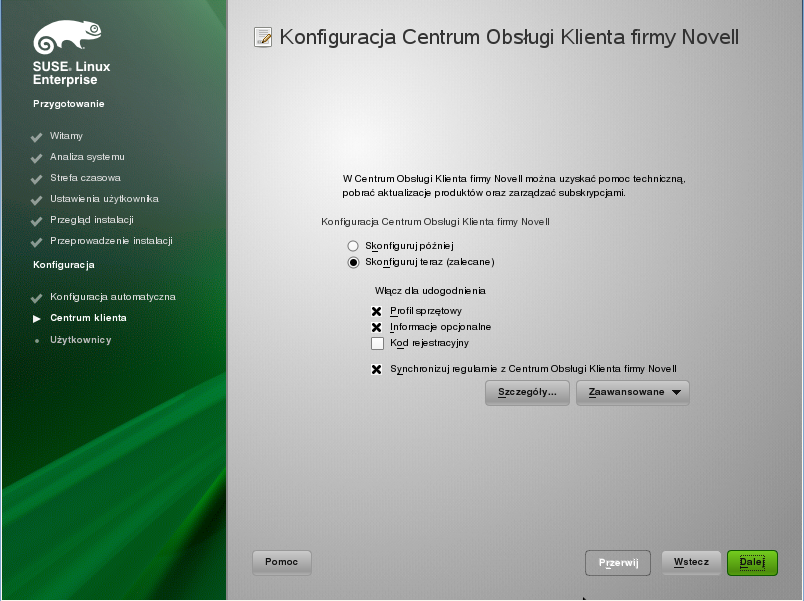Click the SUSE Linux Enterprise text
Viewport: 804px width, 601px height.
(x=71, y=73)
